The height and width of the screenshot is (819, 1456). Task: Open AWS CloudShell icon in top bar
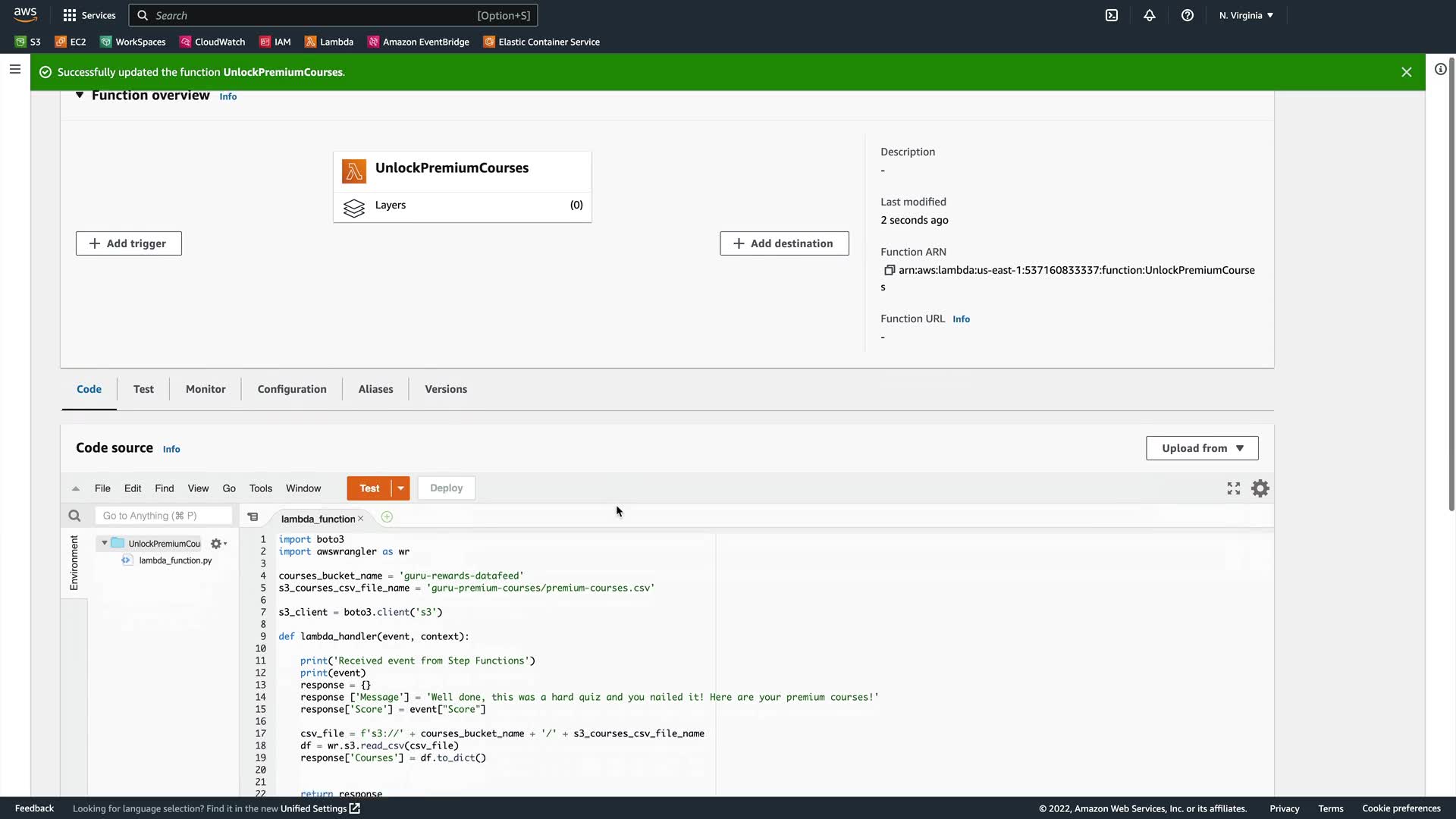(1112, 15)
